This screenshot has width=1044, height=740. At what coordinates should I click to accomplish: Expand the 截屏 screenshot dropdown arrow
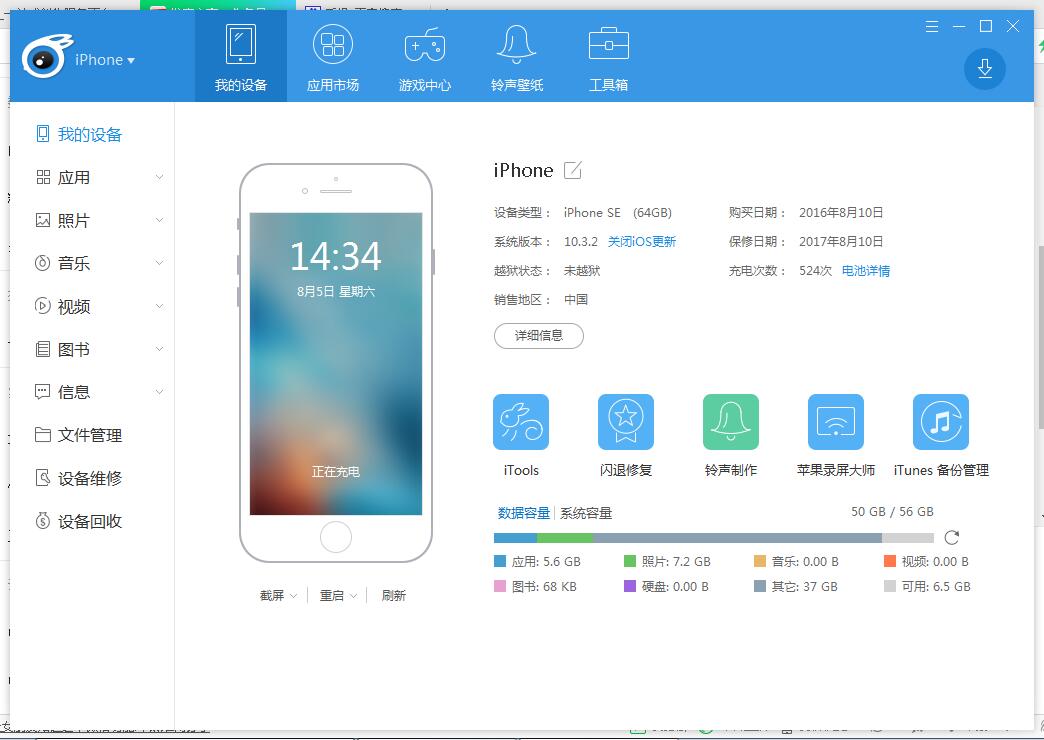click(x=291, y=594)
